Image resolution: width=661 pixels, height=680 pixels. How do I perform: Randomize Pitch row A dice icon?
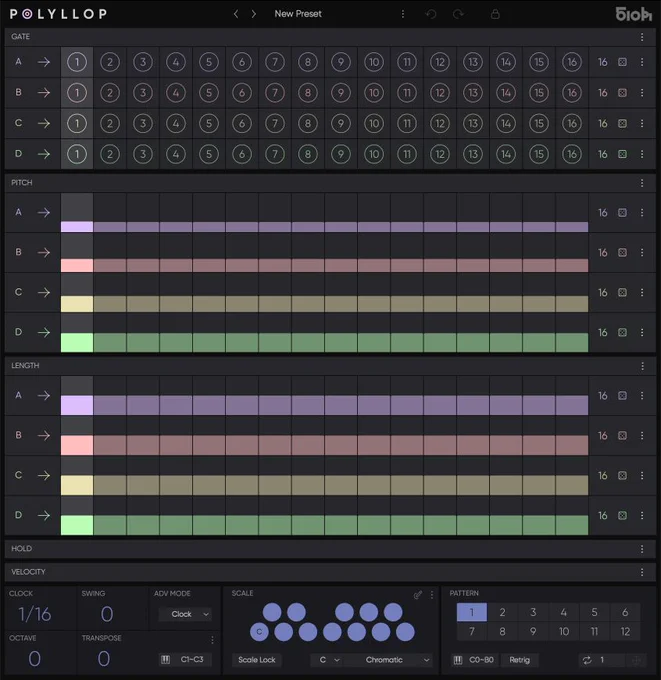point(622,212)
